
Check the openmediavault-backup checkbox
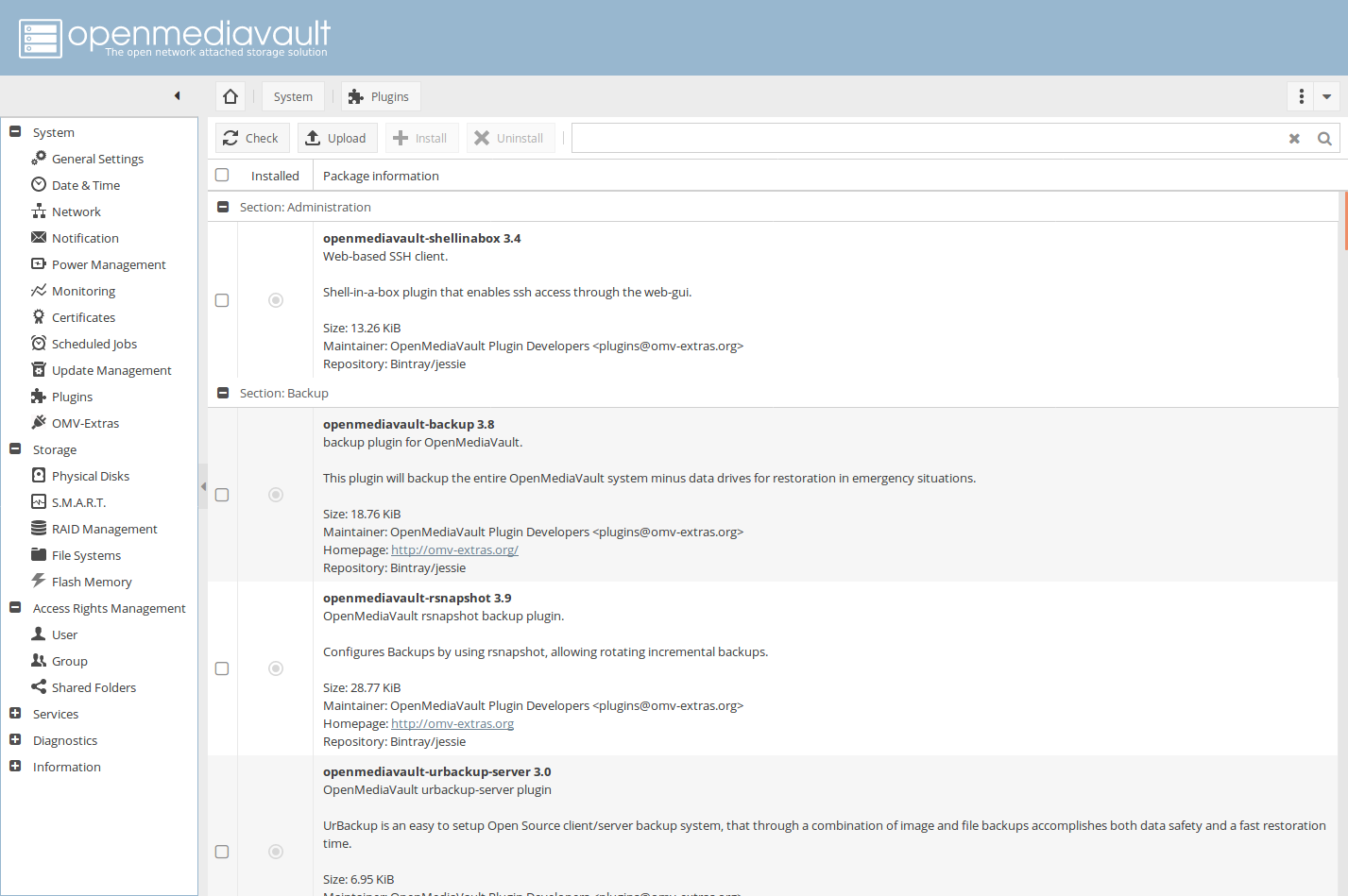coord(222,495)
